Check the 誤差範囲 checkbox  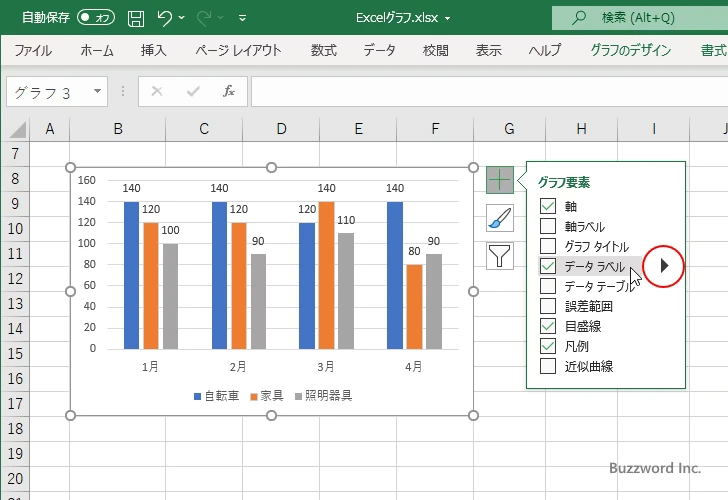coord(548,306)
